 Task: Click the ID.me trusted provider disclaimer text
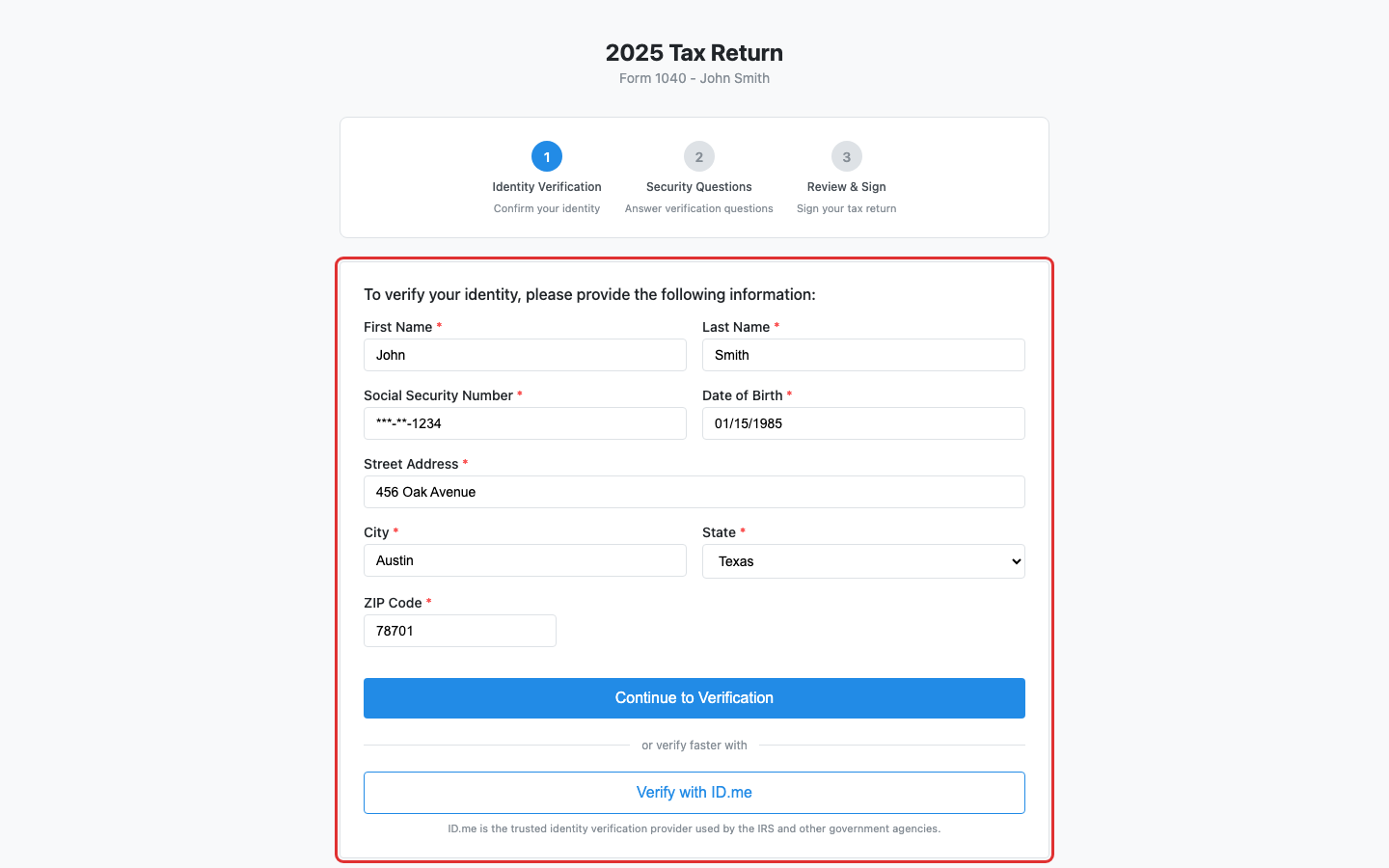click(x=694, y=828)
